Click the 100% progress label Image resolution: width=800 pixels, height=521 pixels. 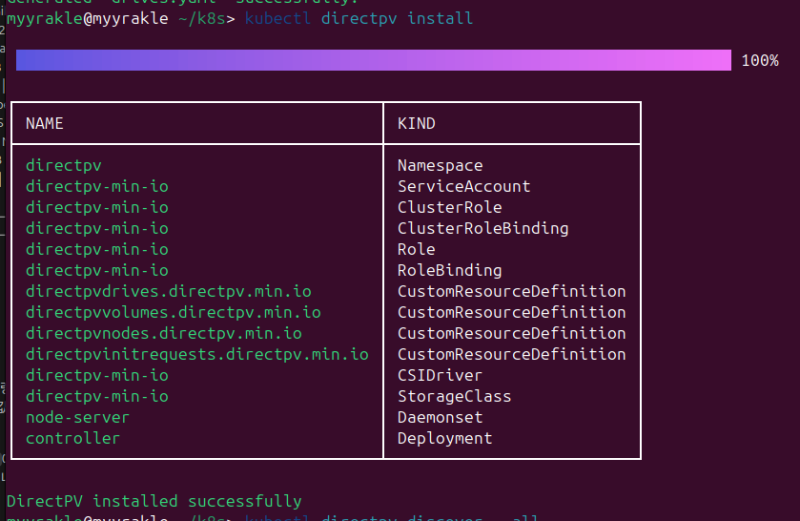point(759,61)
